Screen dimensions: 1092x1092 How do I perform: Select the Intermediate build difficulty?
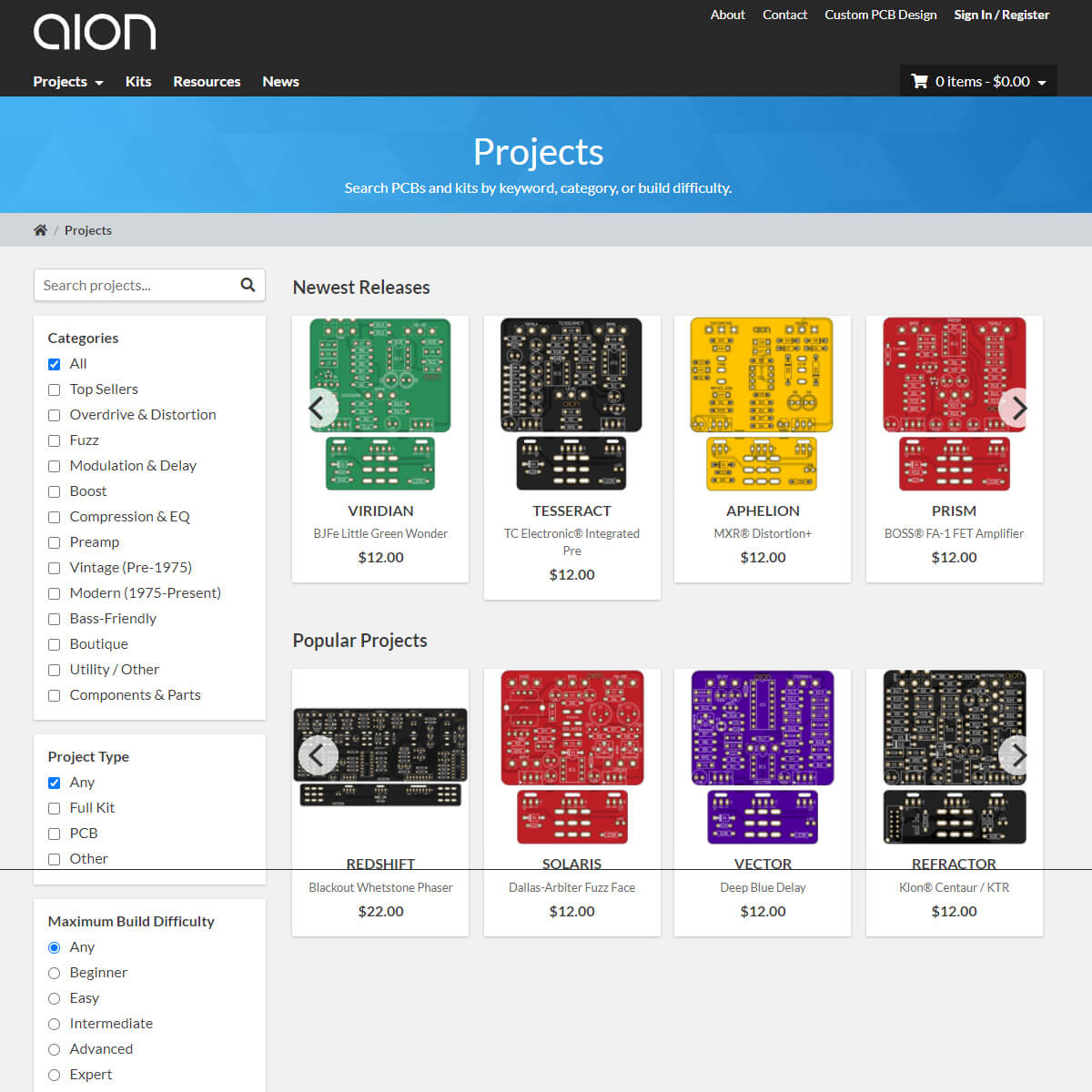[54, 1024]
